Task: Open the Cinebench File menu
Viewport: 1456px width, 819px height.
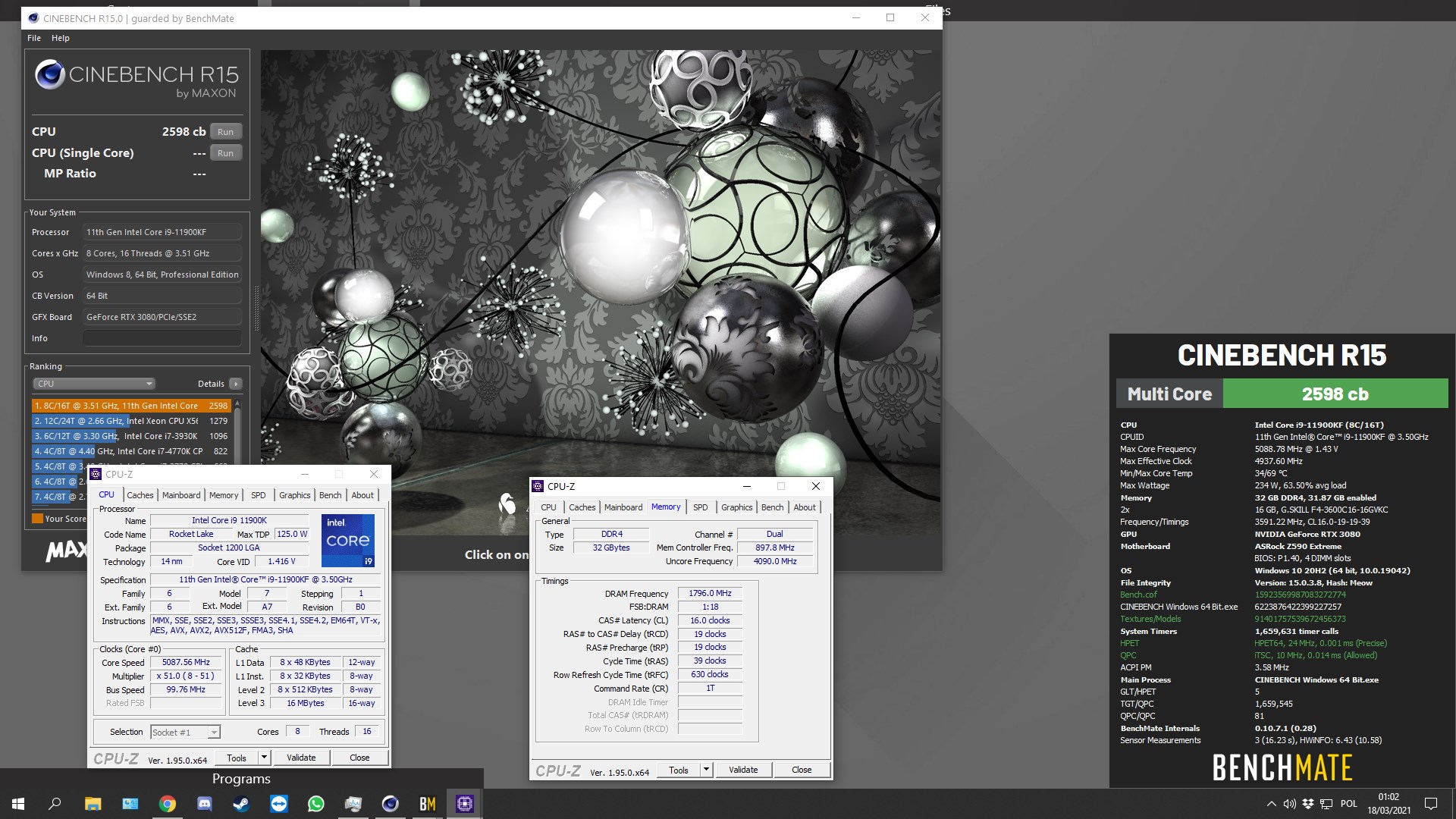Action: click(34, 38)
